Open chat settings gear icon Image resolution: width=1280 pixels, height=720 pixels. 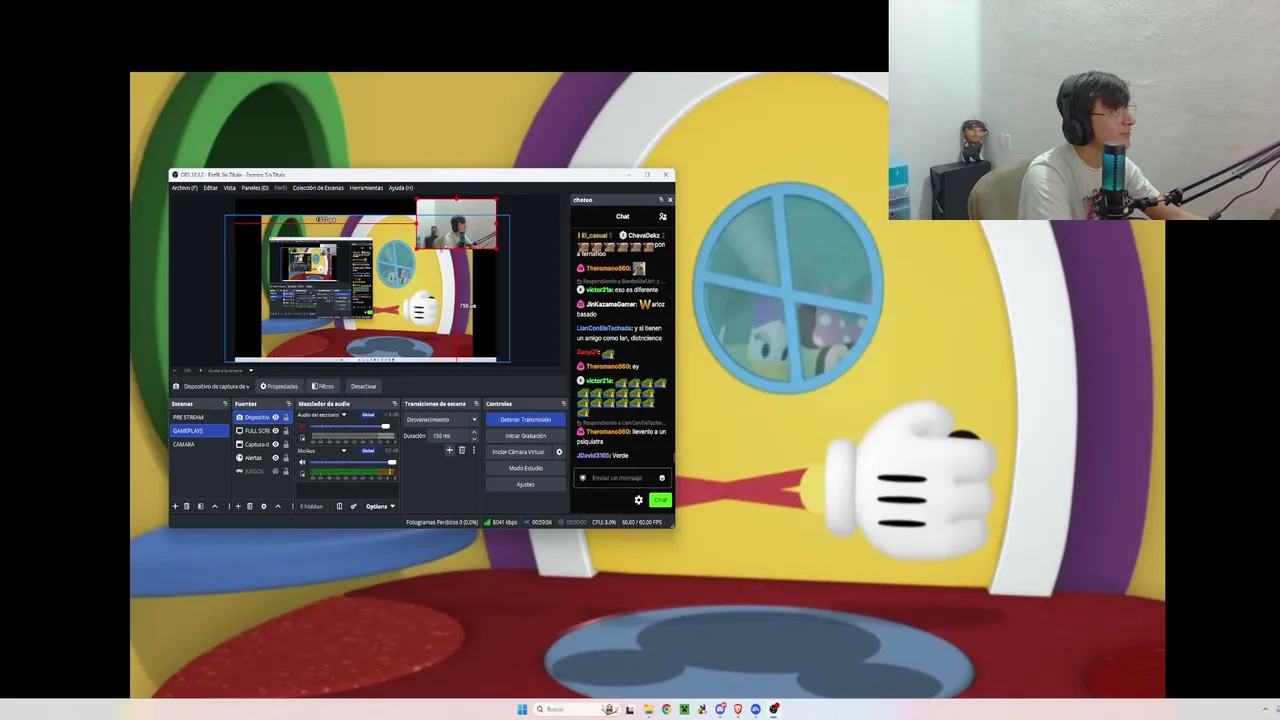(x=639, y=500)
